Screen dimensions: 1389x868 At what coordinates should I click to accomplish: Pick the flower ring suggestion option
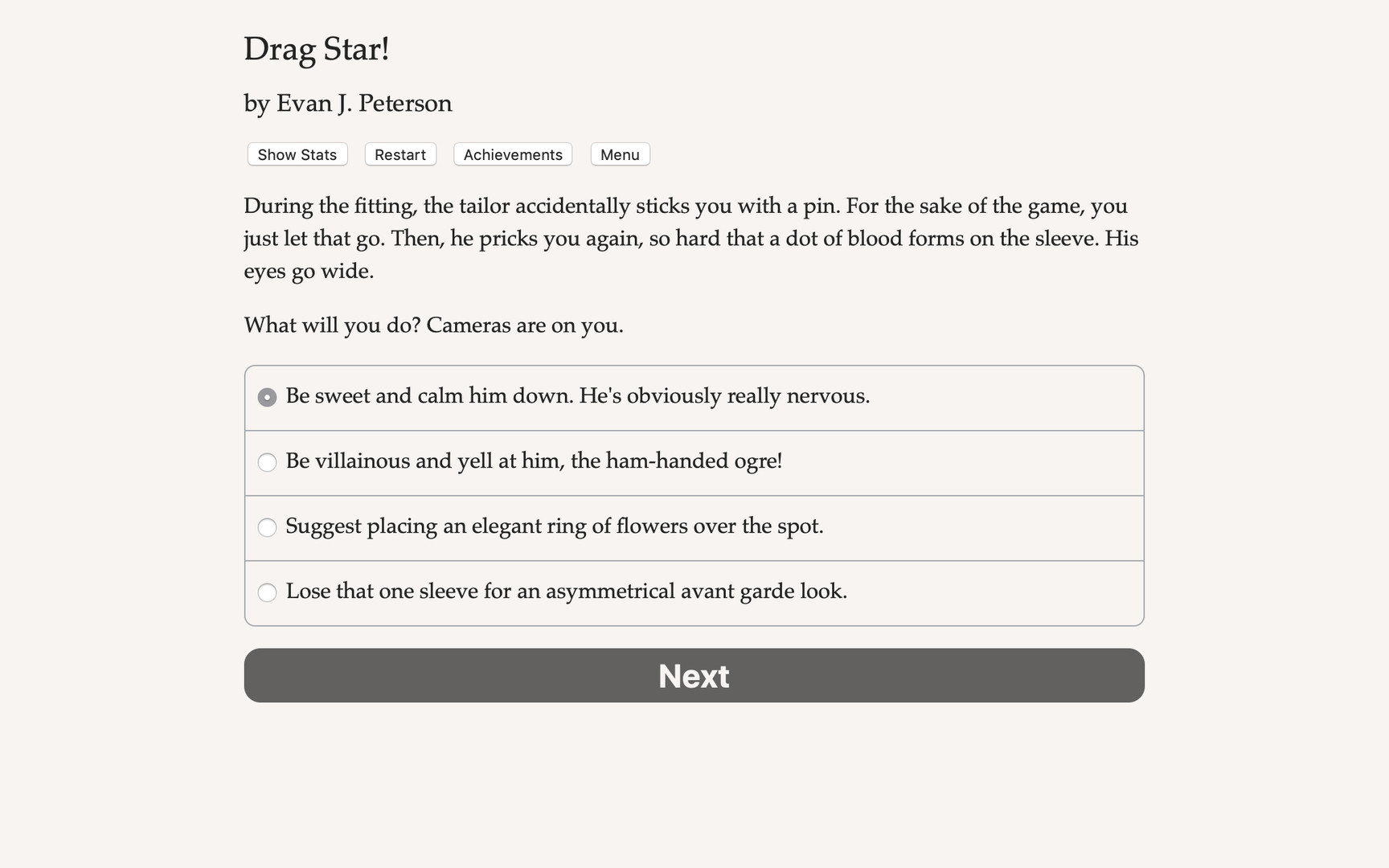click(267, 527)
